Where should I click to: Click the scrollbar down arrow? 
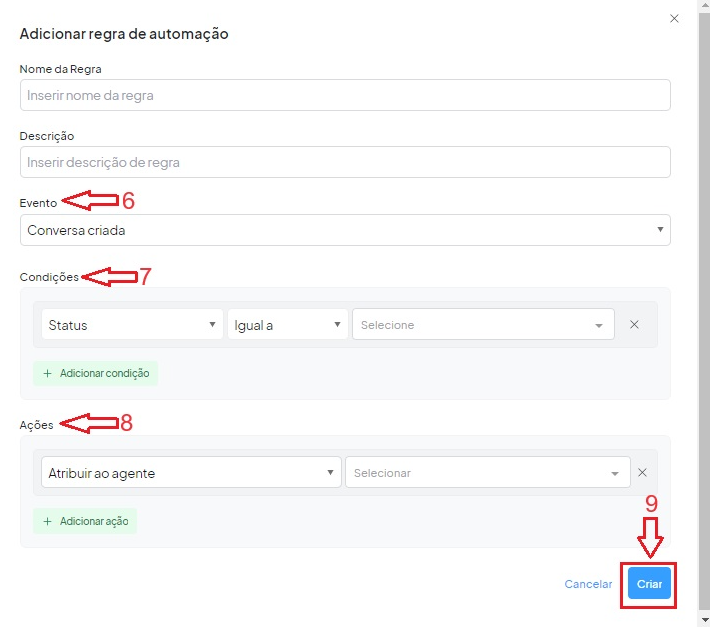coord(702,620)
